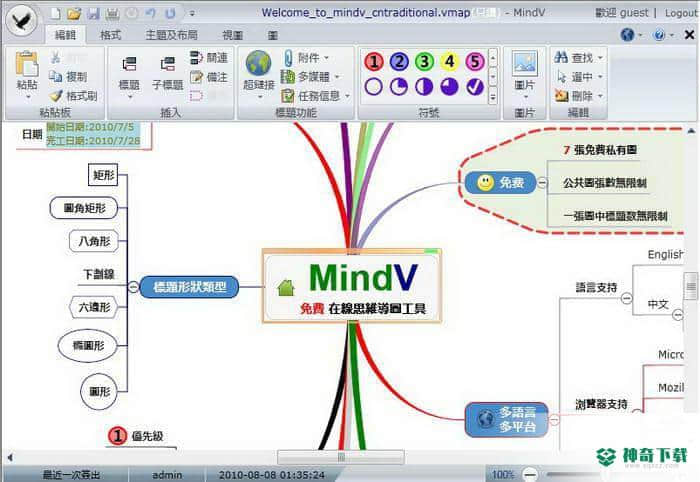Click the smiley face icon on 免費 node

(x=485, y=182)
